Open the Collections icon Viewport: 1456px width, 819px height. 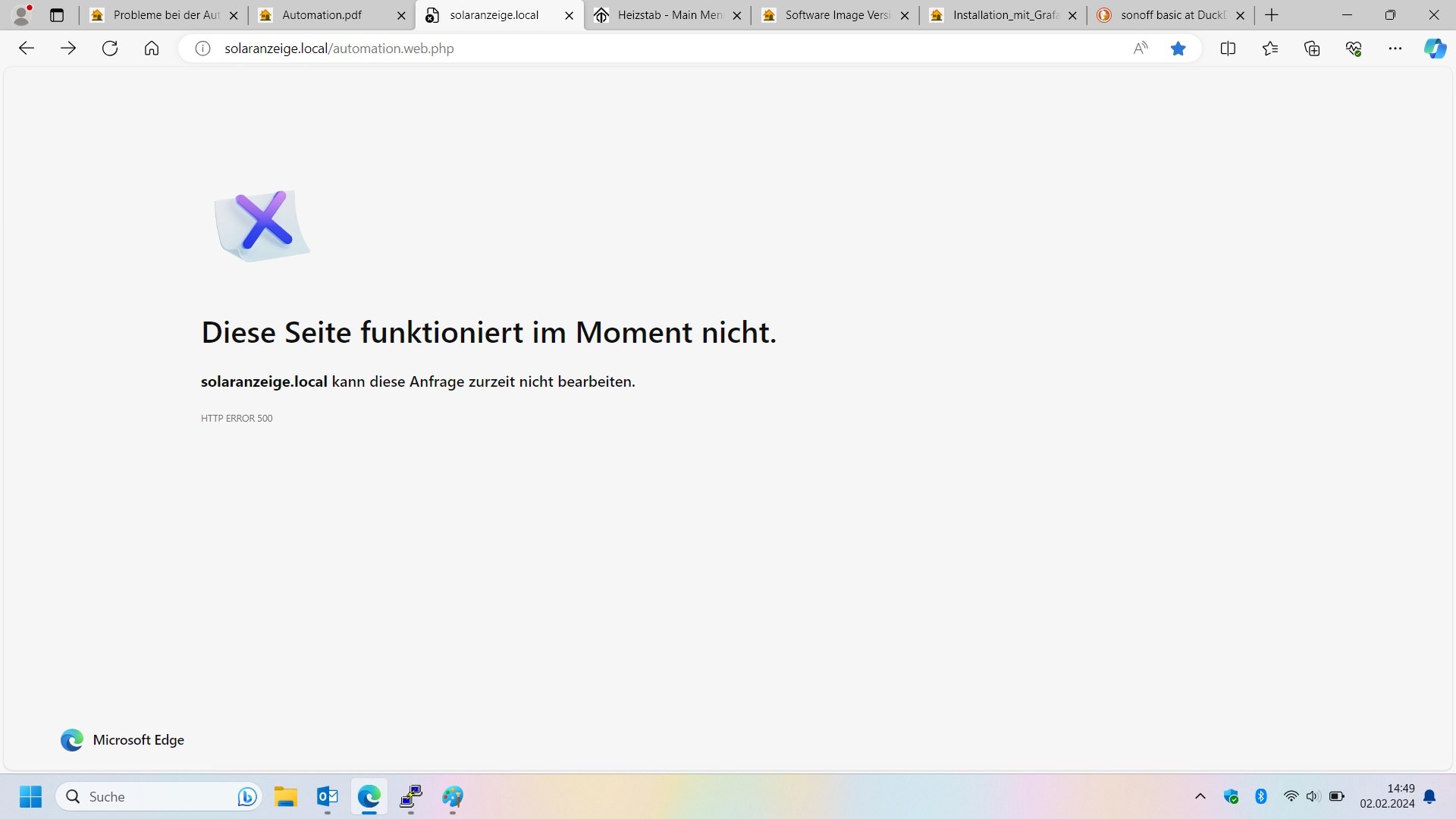coord(1312,49)
